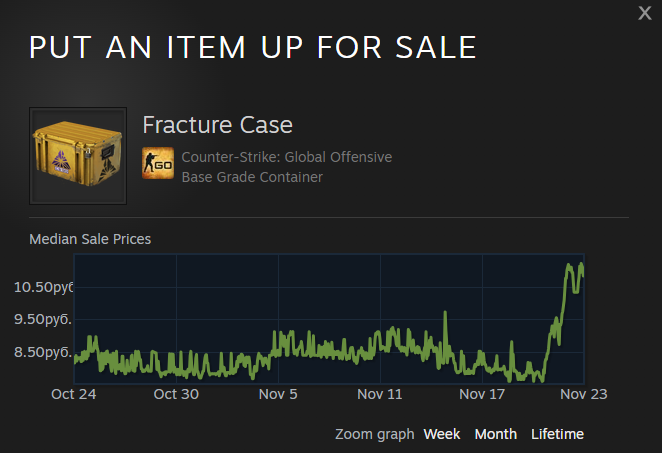Close the sale dialog with X
This screenshot has height=453, width=662.
[645, 13]
